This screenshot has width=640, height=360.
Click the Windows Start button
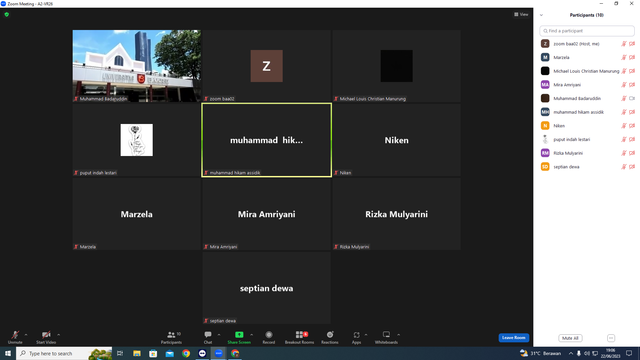tap(8, 353)
